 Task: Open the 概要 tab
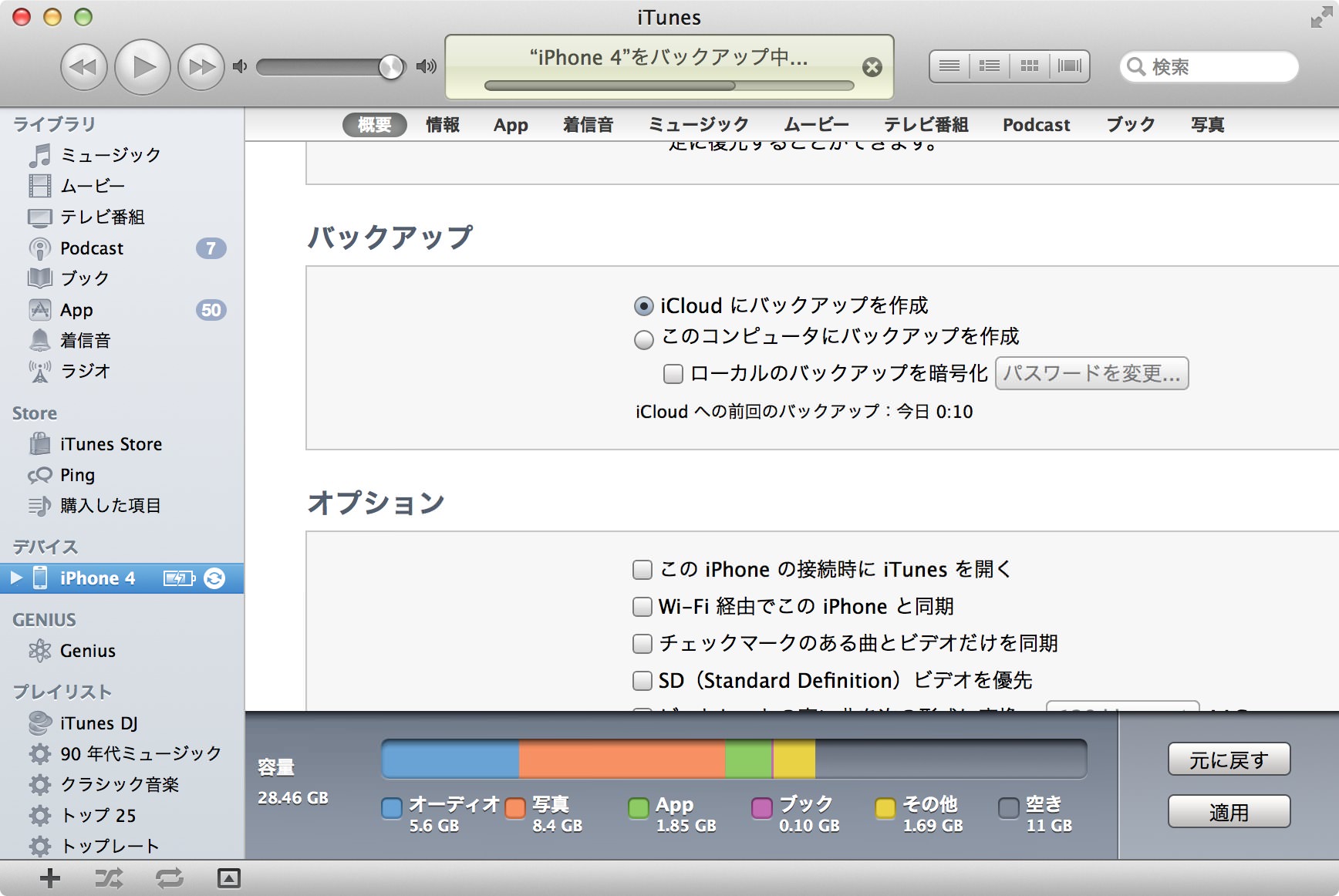[375, 125]
